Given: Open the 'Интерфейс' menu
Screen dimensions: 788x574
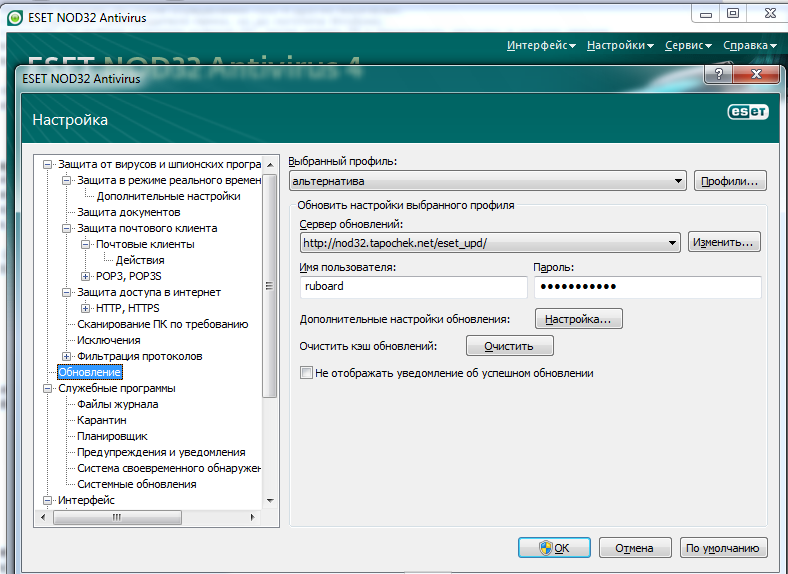Looking at the screenshot, I should [541, 45].
